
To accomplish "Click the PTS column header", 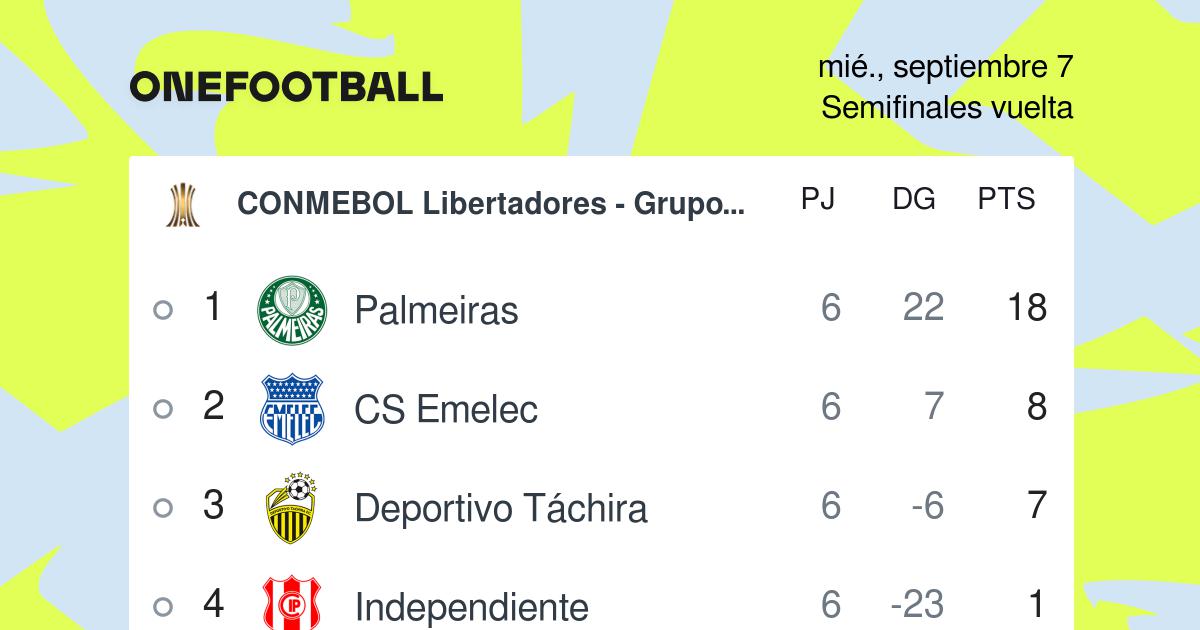I will [x=1006, y=199].
